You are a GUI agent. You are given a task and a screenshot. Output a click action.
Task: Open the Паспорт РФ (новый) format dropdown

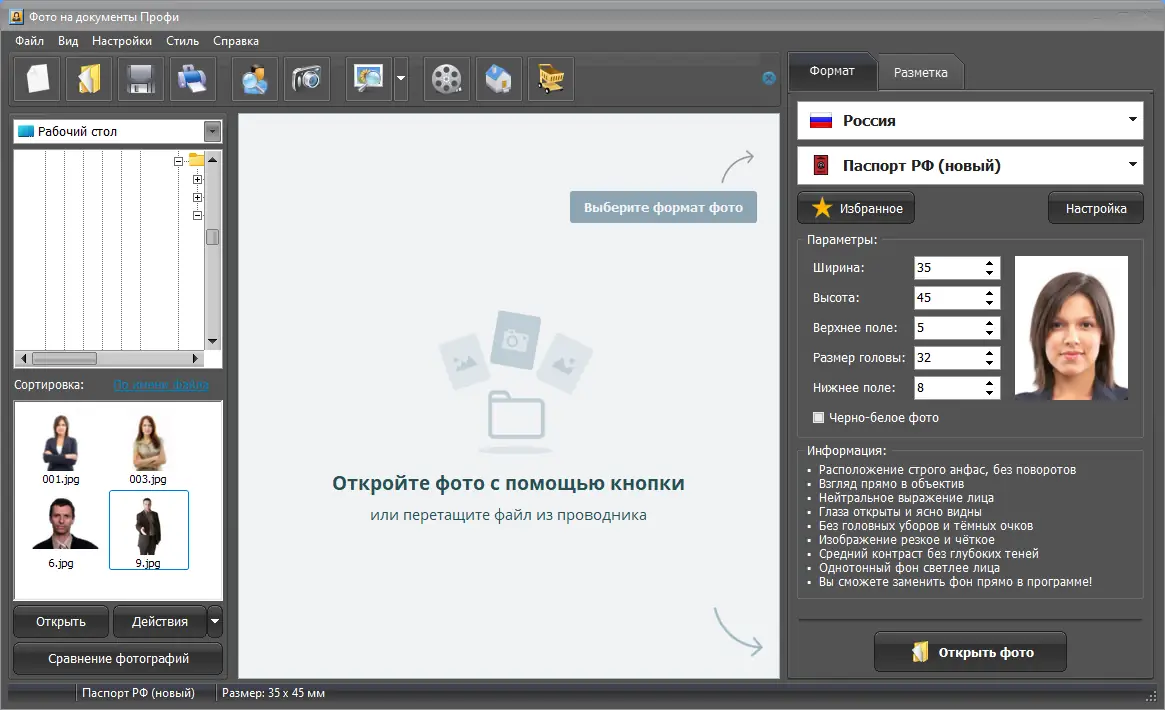[x=969, y=164]
